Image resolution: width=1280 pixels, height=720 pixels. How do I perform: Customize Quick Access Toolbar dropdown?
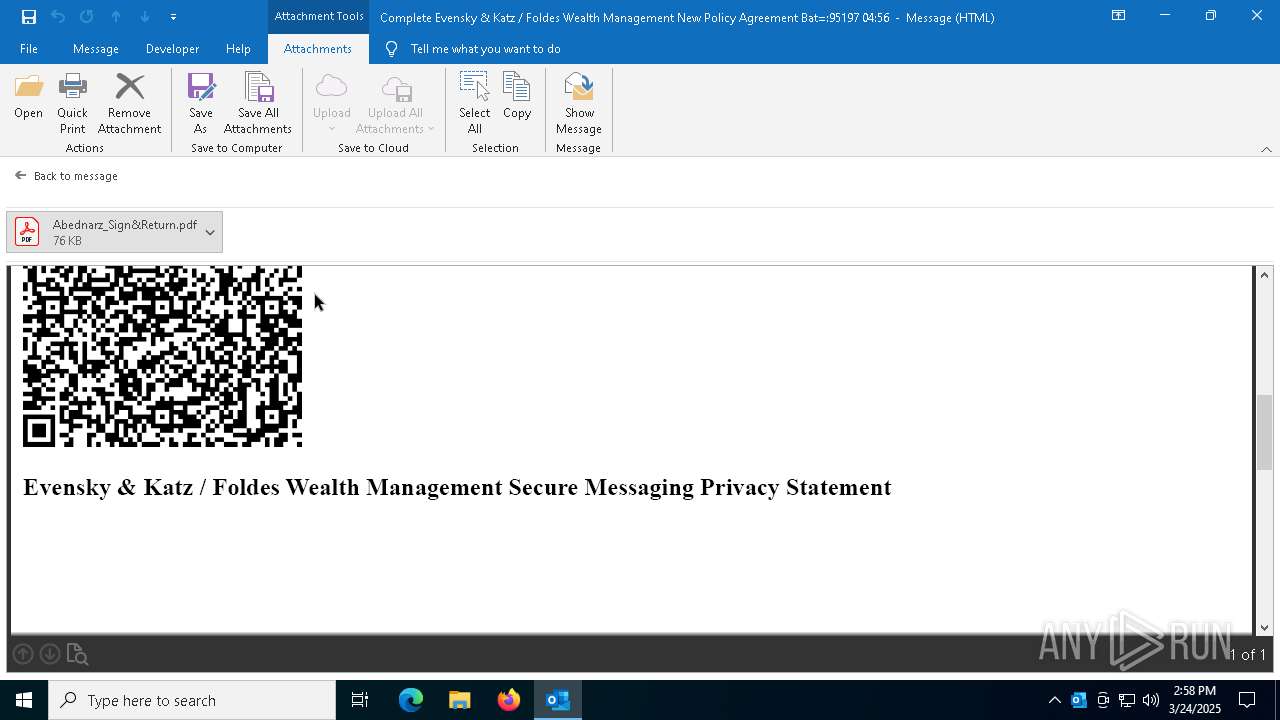[173, 16]
